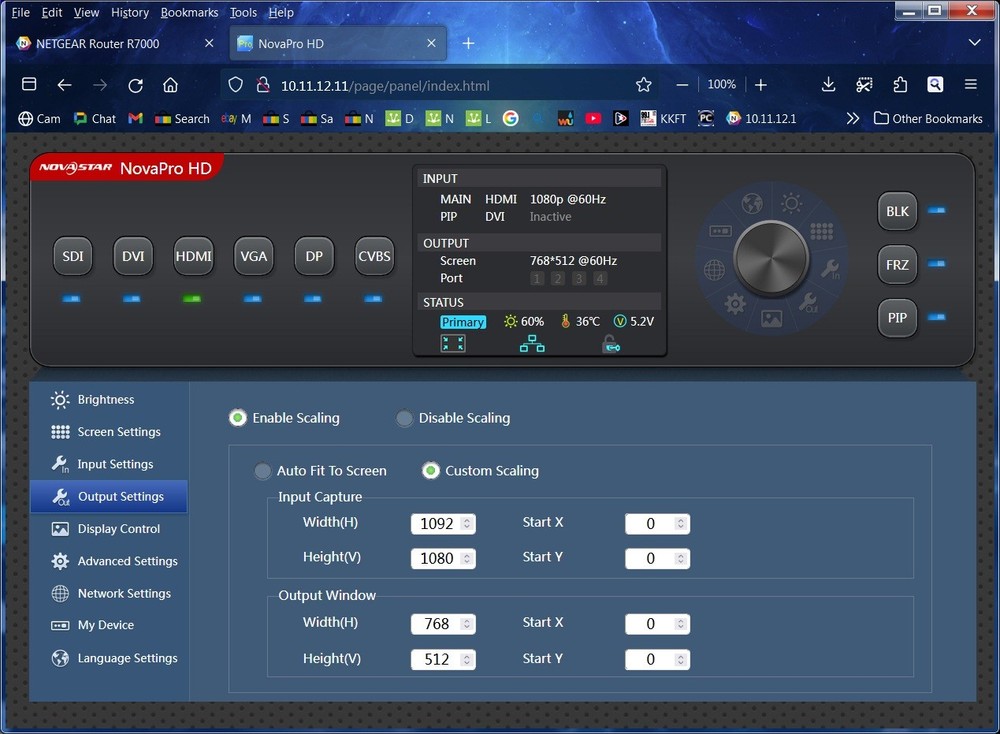
Task: Click the gear icon on the rotary dial
Action: pyautogui.click(x=735, y=303)
